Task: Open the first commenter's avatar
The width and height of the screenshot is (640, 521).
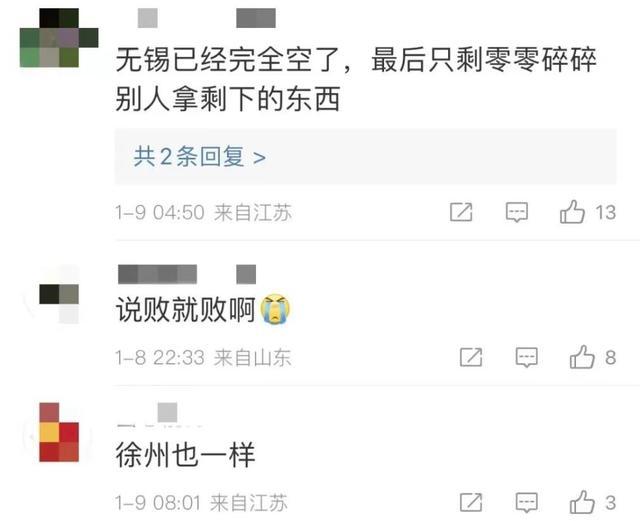Action: pos(59,38)
